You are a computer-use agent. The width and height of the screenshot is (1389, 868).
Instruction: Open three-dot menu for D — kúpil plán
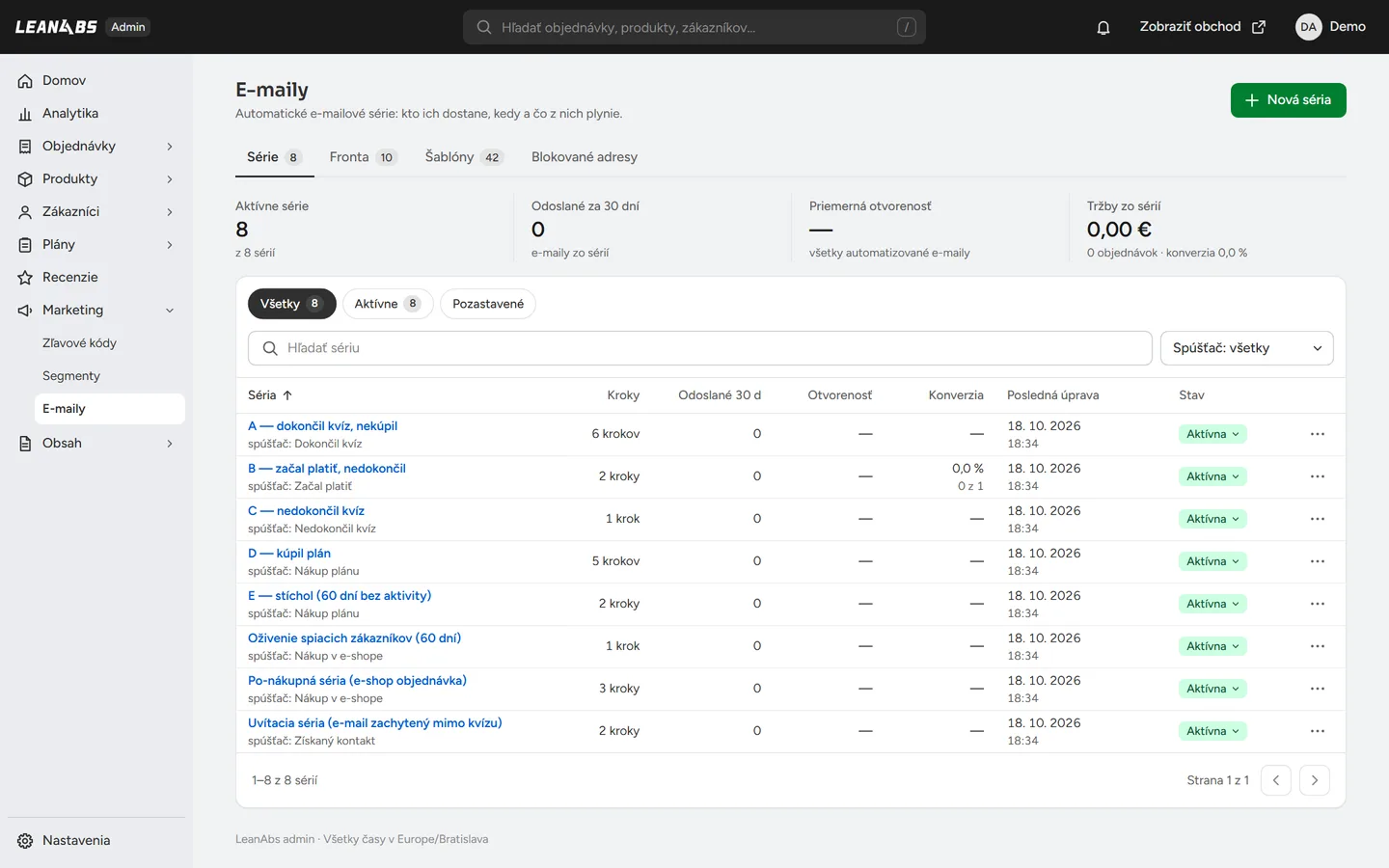point(1318,561)
